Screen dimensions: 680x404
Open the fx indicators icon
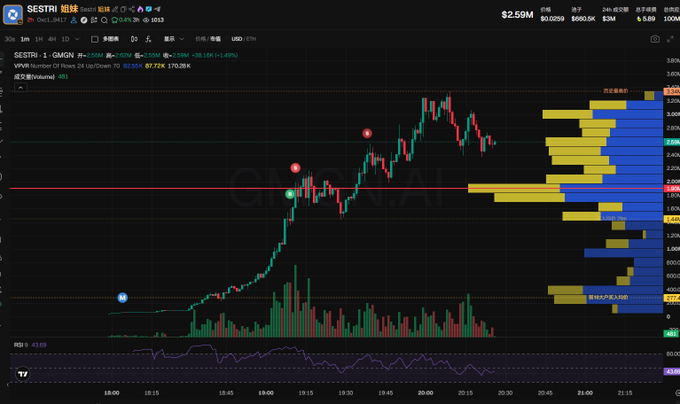coord(148,39)
